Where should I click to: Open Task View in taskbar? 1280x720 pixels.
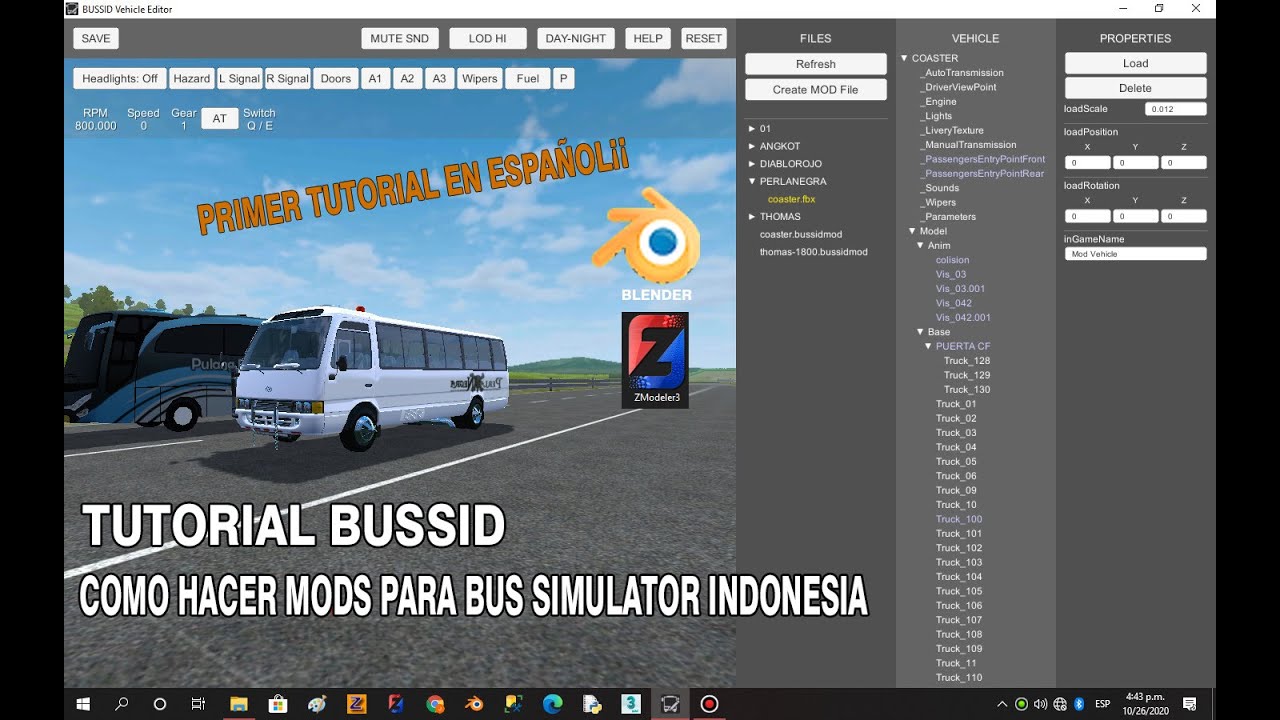click(198, 704)
